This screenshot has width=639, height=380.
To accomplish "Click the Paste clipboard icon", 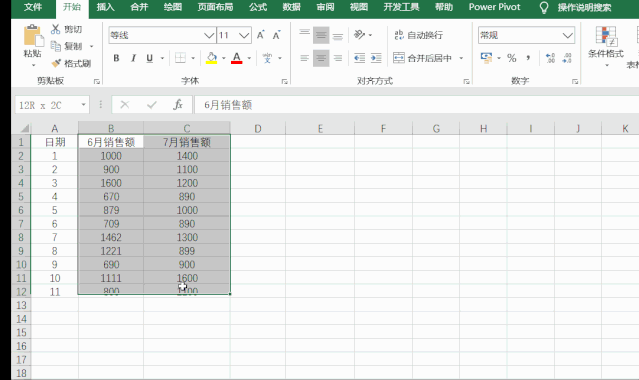I will (33, 35).
